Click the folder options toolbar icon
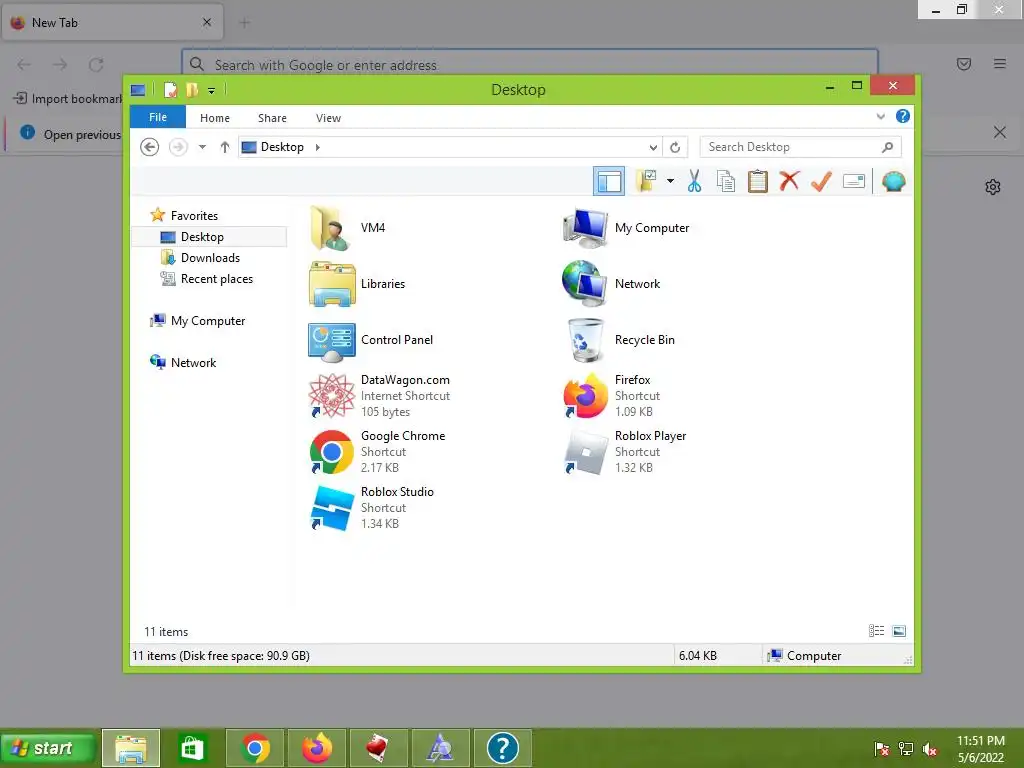Screen dimensions: 1024x768 pos(646,181)
